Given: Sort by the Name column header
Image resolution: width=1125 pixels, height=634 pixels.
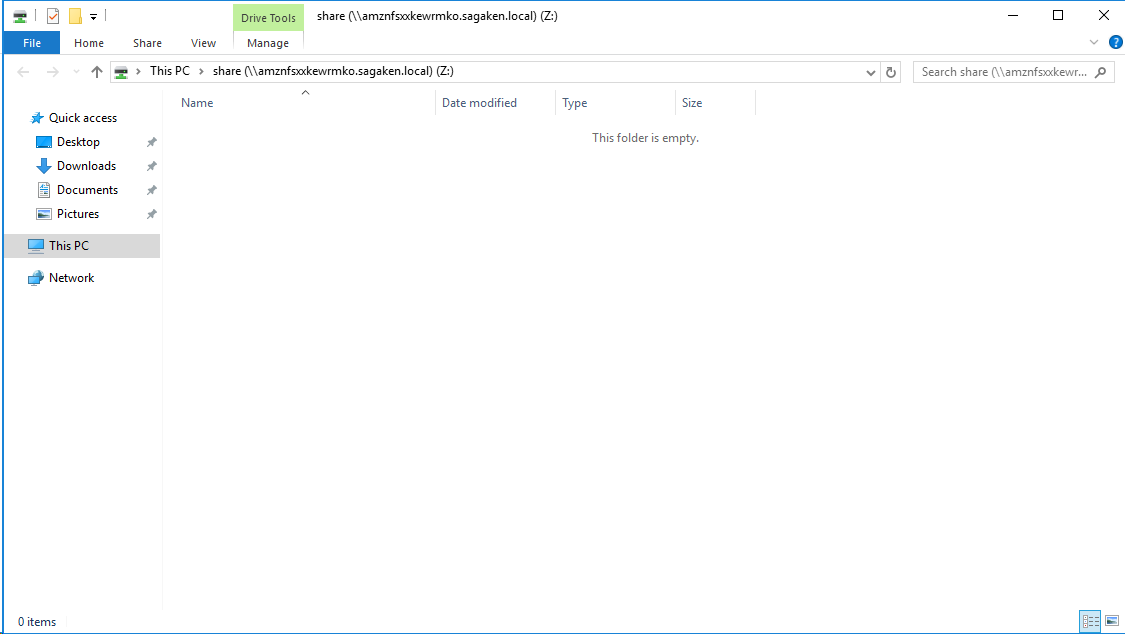Looking at the screenshot, I should 305,103.
